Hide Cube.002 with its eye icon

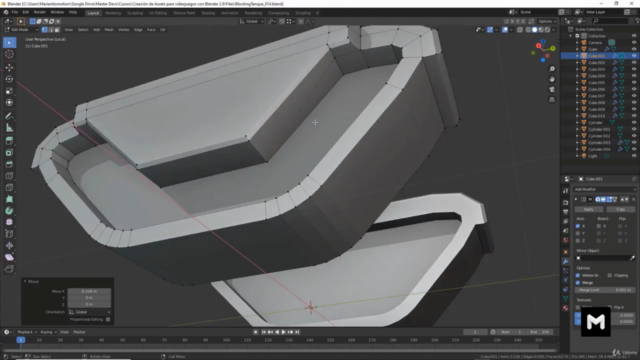coord(634,62)
